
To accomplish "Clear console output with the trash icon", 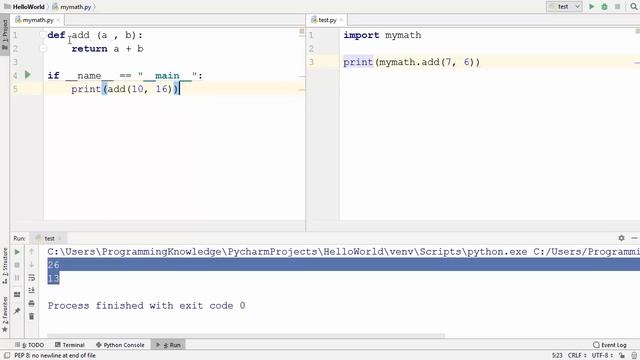I will (x=31, y=316).
